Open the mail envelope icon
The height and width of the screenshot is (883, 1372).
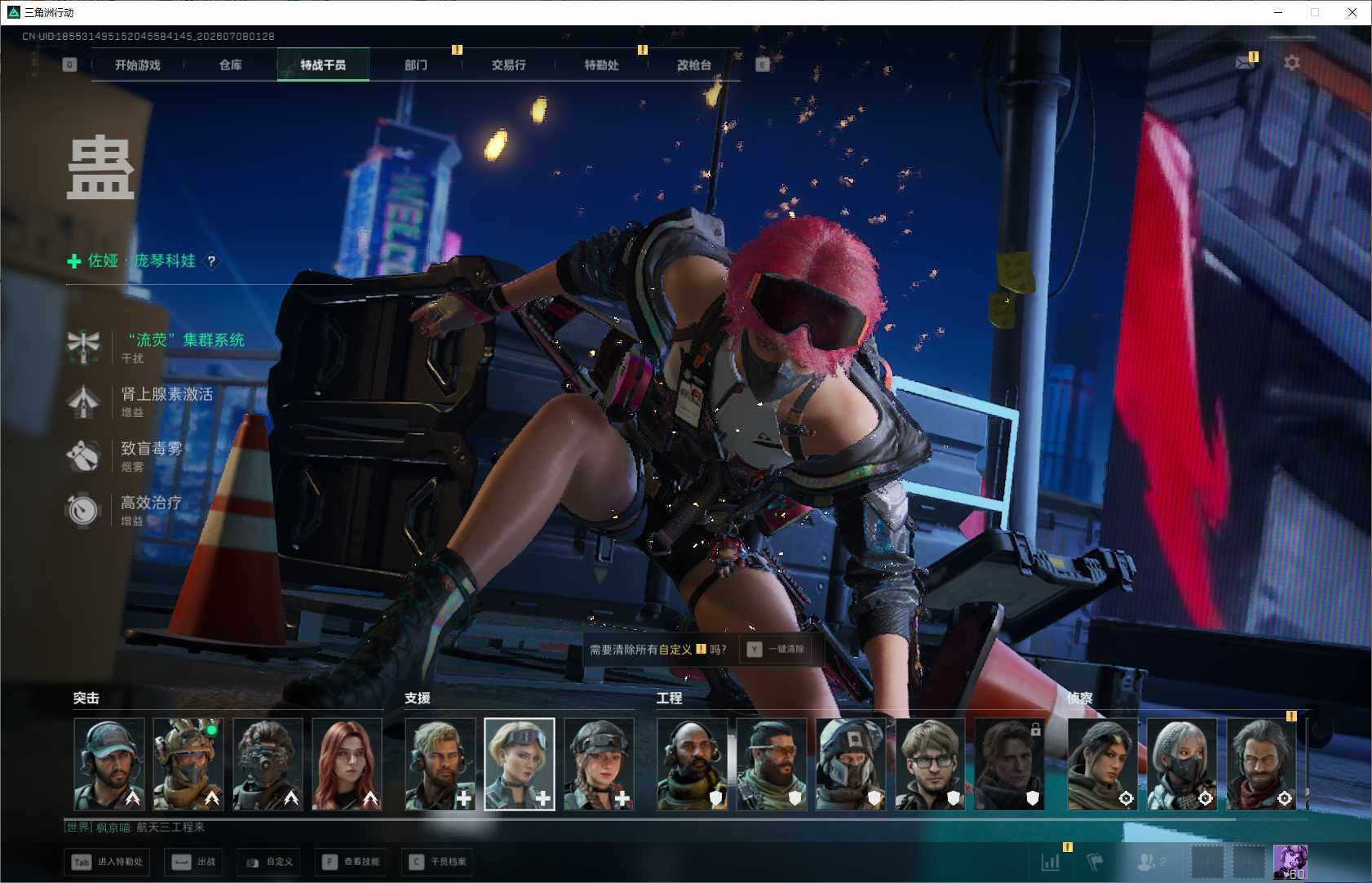point(1245,63)
